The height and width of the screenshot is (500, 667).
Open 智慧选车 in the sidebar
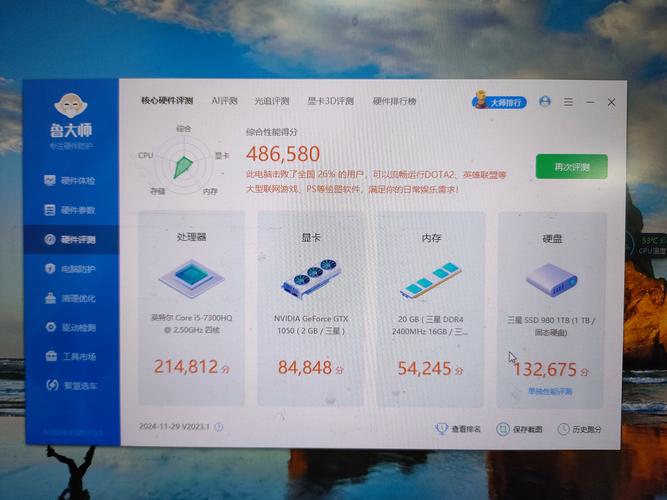coord(71,386)
